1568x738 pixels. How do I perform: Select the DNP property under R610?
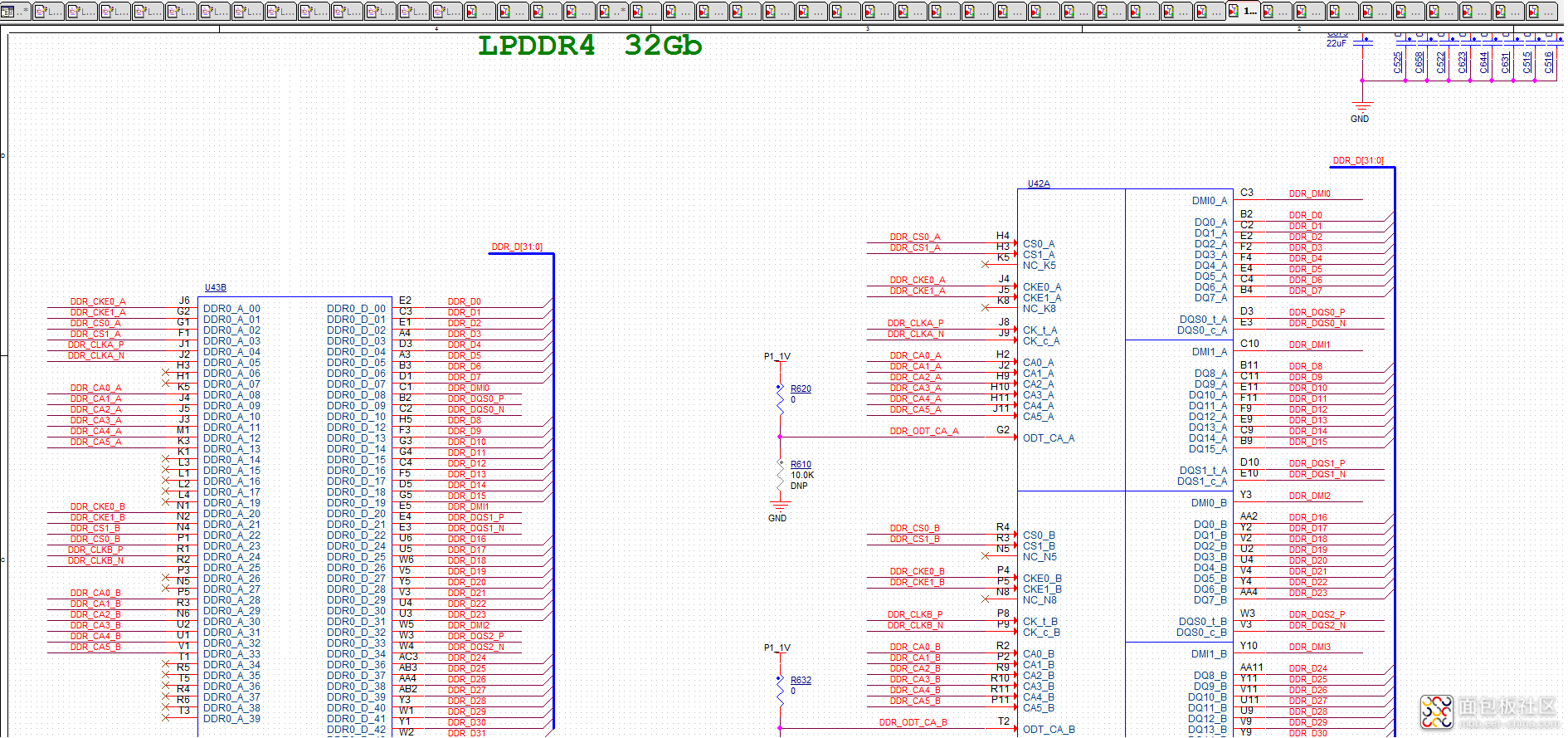(799, 486)
